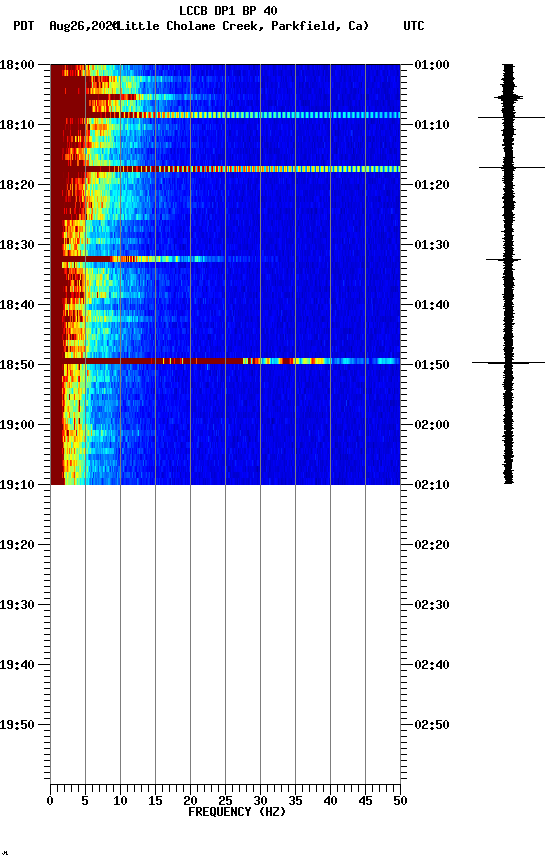This screenshot has height=864, width=552.
Task: Click the seismogram spike near 01:17
Action: [x=512, y=168]
